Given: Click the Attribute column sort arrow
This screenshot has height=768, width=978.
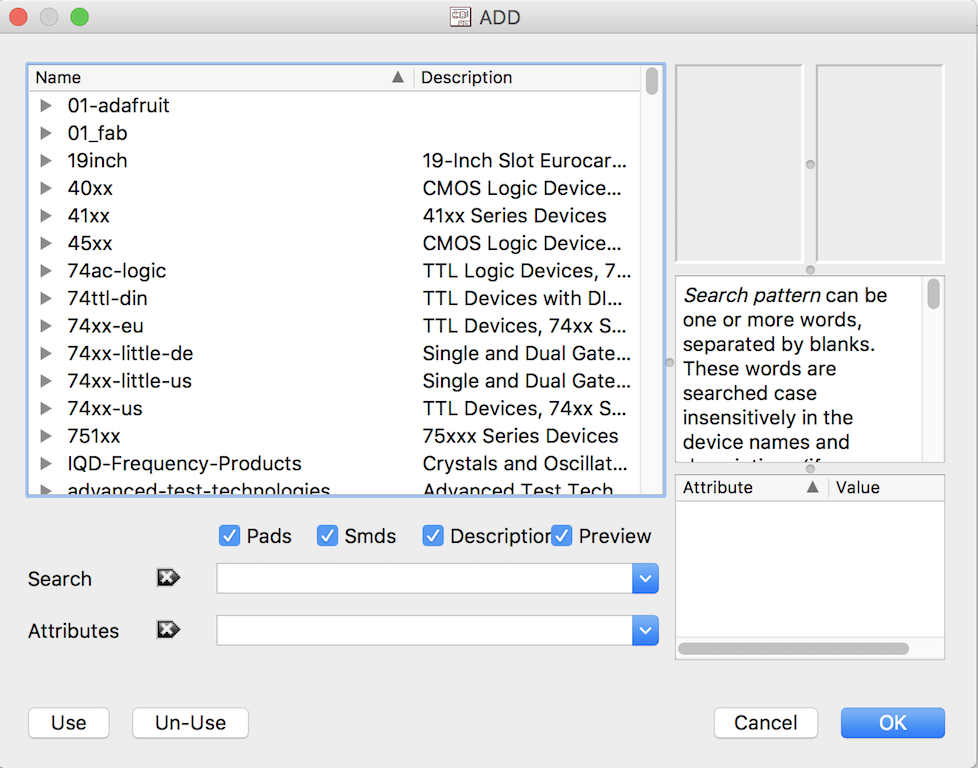Looking at the screenshot, I should (x=812, y=487).
